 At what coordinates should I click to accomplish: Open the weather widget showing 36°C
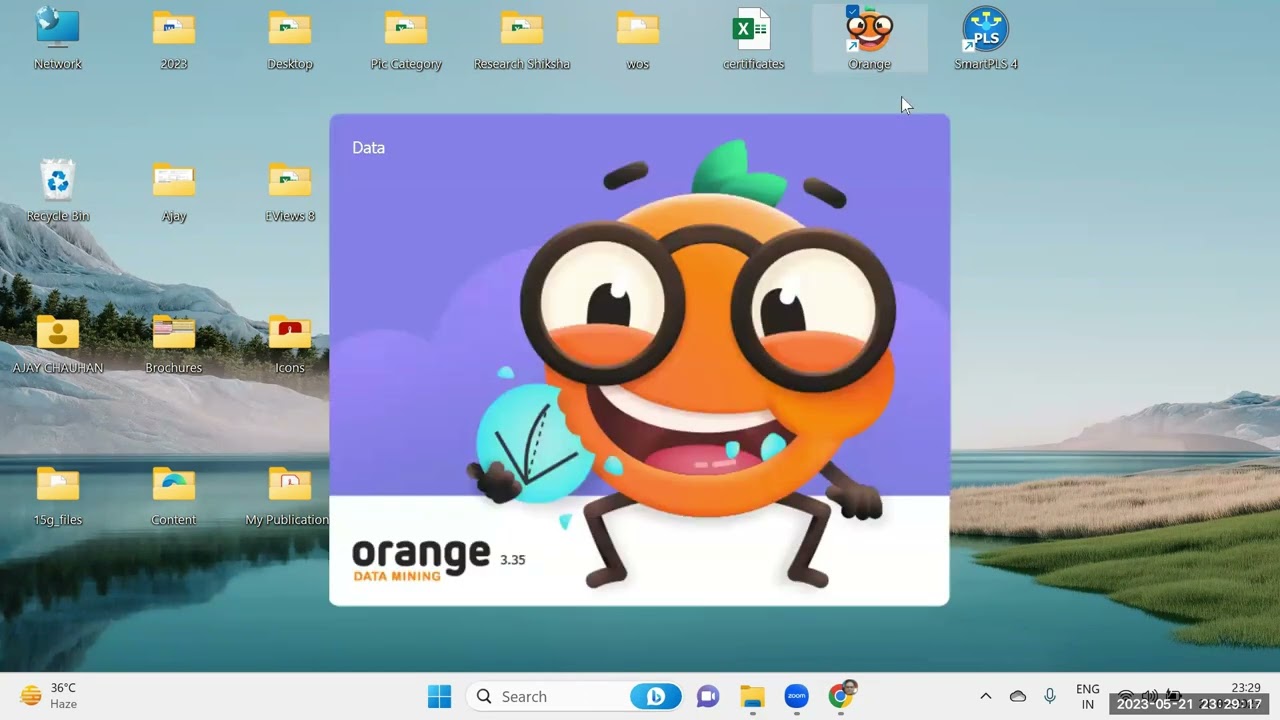[x=49, y=696]
